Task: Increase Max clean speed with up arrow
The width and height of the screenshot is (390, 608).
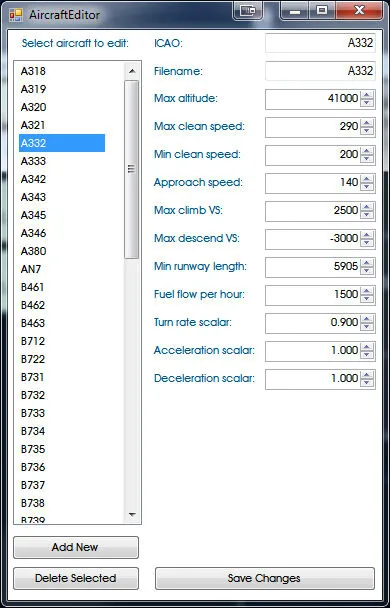Action: (x=367, y=123)
